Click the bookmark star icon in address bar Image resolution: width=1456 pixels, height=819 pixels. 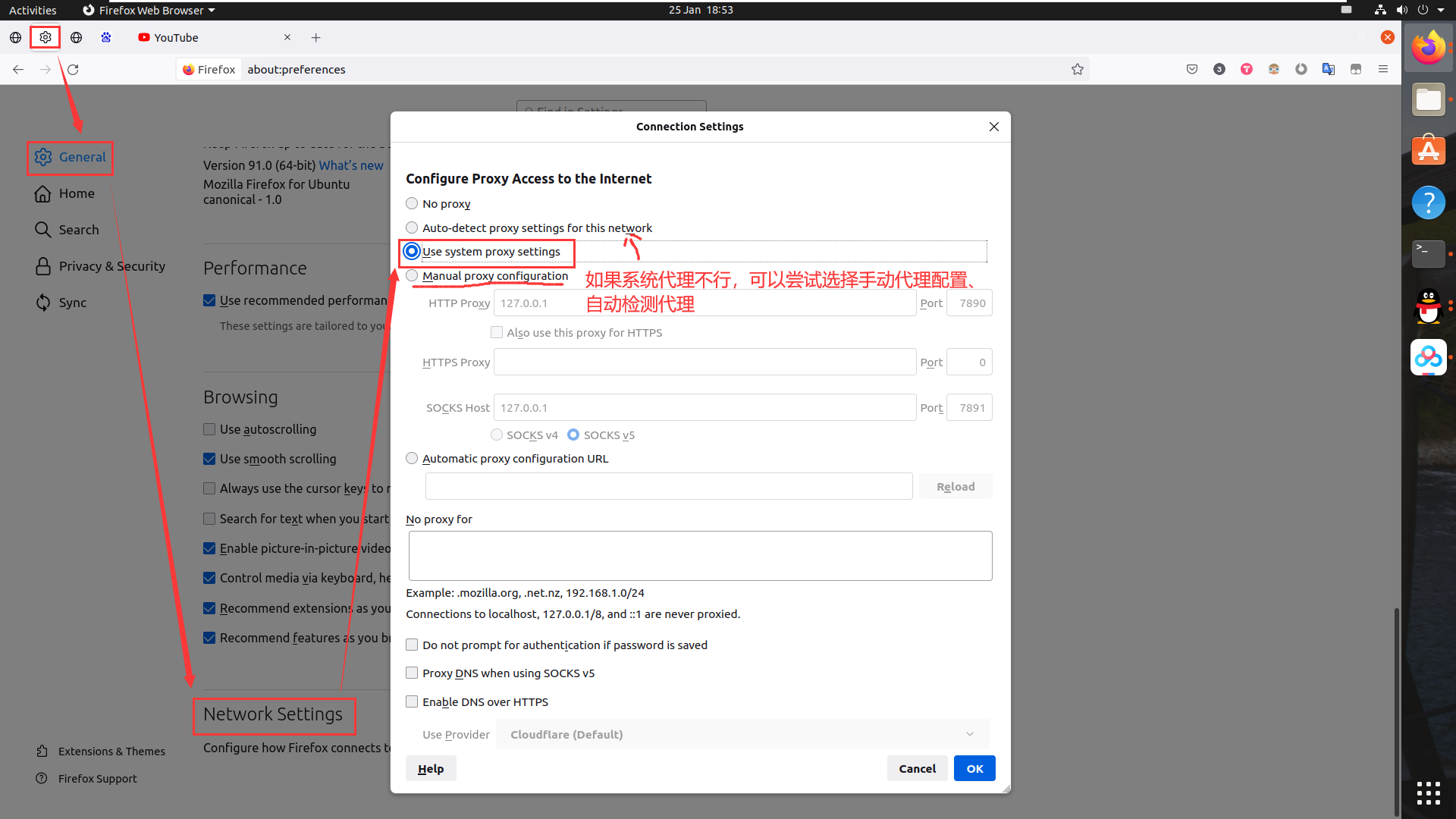coord(1077,69)
